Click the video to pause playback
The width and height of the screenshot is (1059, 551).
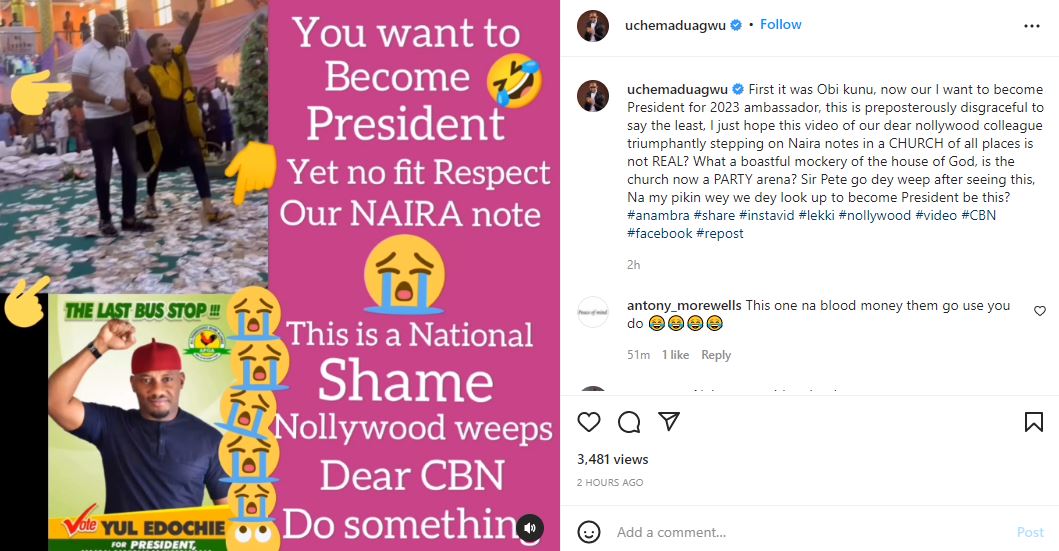tap(280, 275)
